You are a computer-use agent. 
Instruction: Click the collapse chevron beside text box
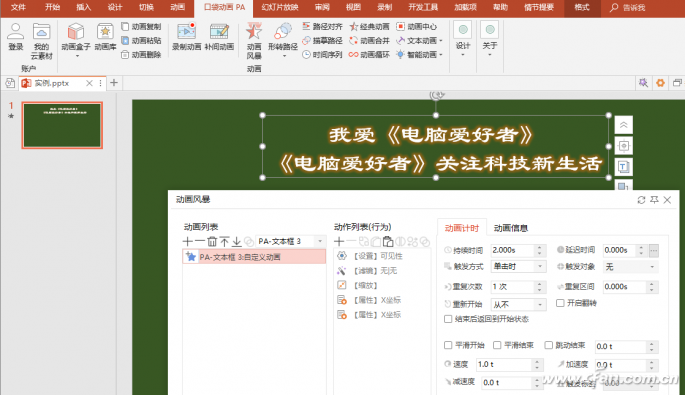pyautogui.click(x=623, y=125)
